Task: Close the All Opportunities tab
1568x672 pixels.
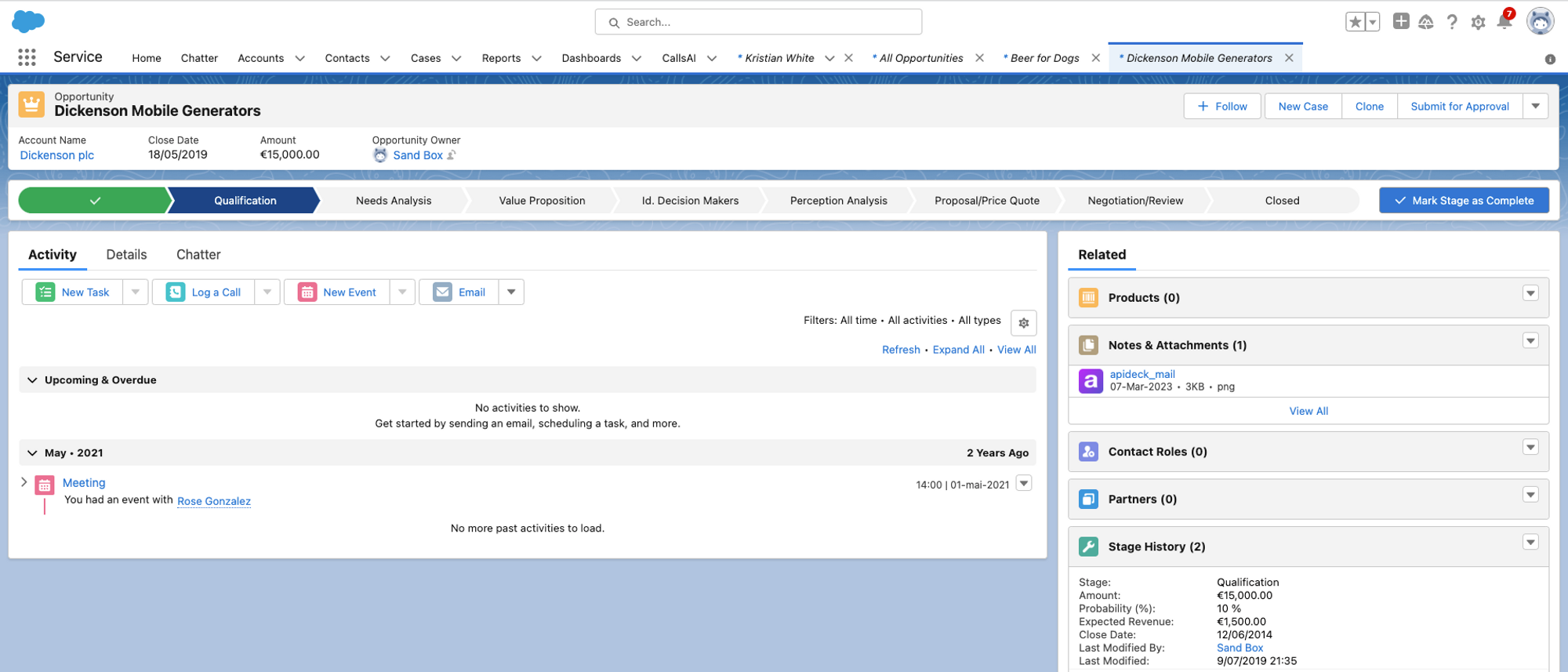Action: coord(979,58)
